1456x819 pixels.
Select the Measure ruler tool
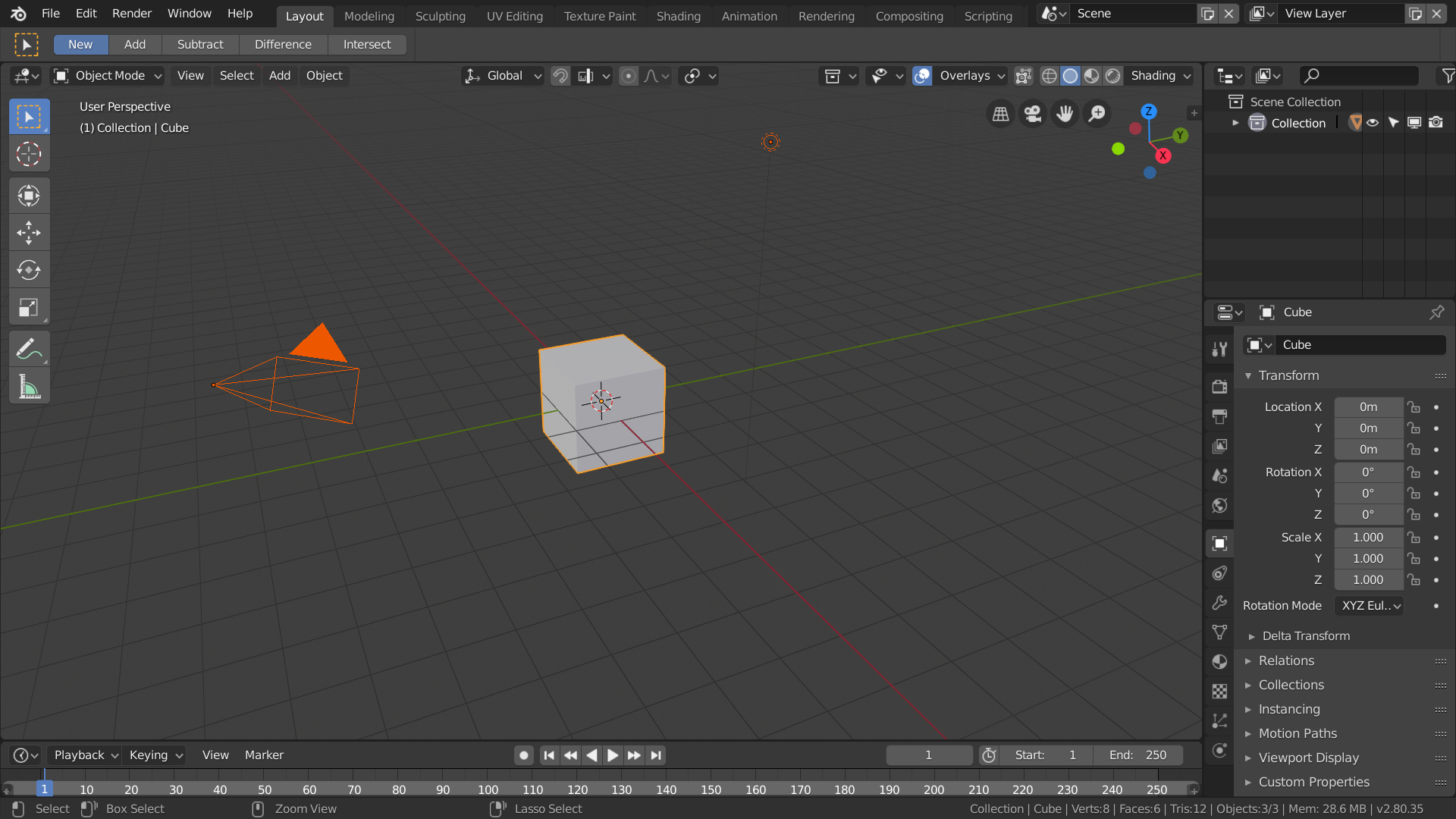[x=29, y=387]
